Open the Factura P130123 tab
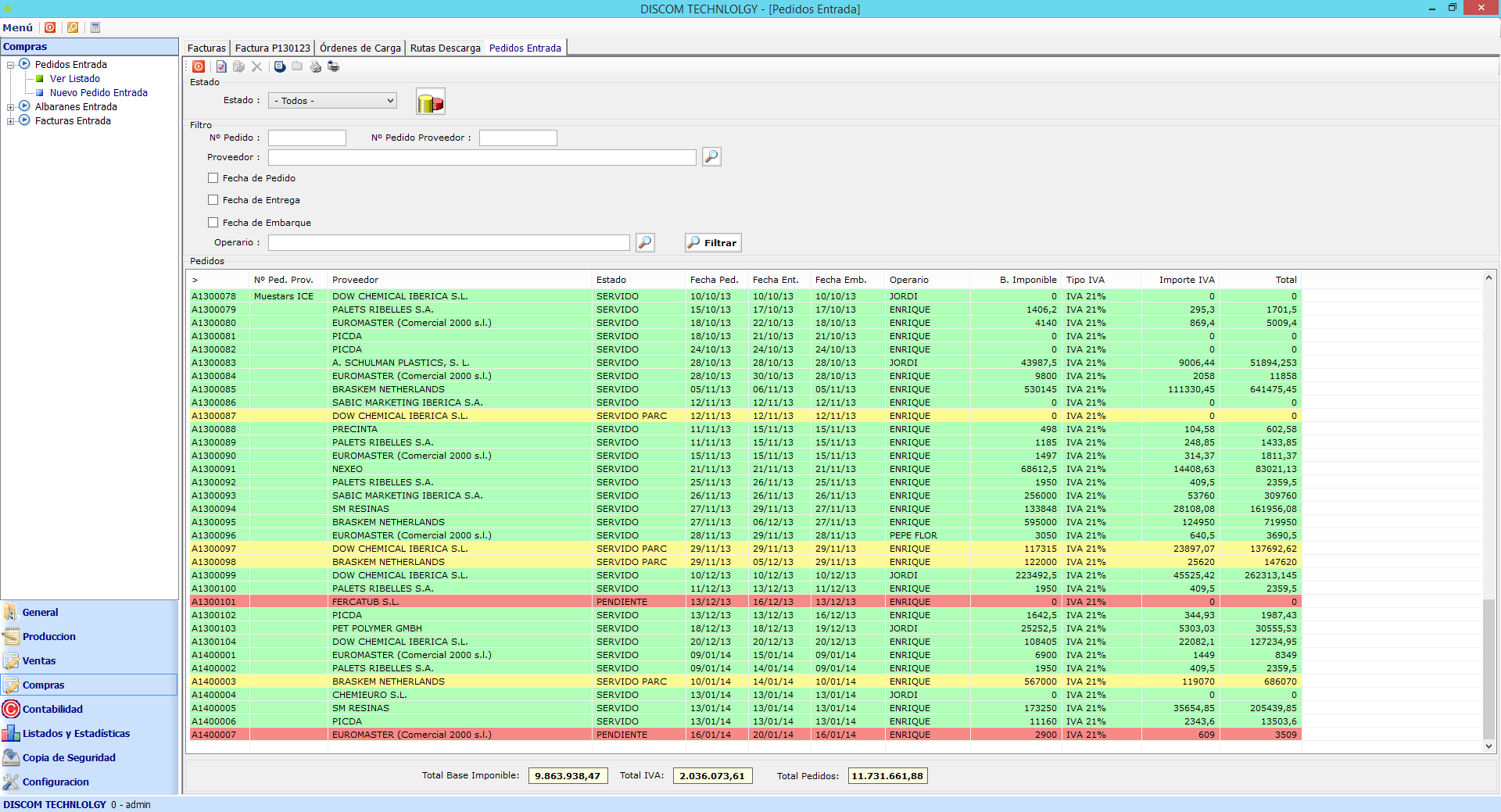The width and height of the screenshot is (1501, 812). click(272, 48)
